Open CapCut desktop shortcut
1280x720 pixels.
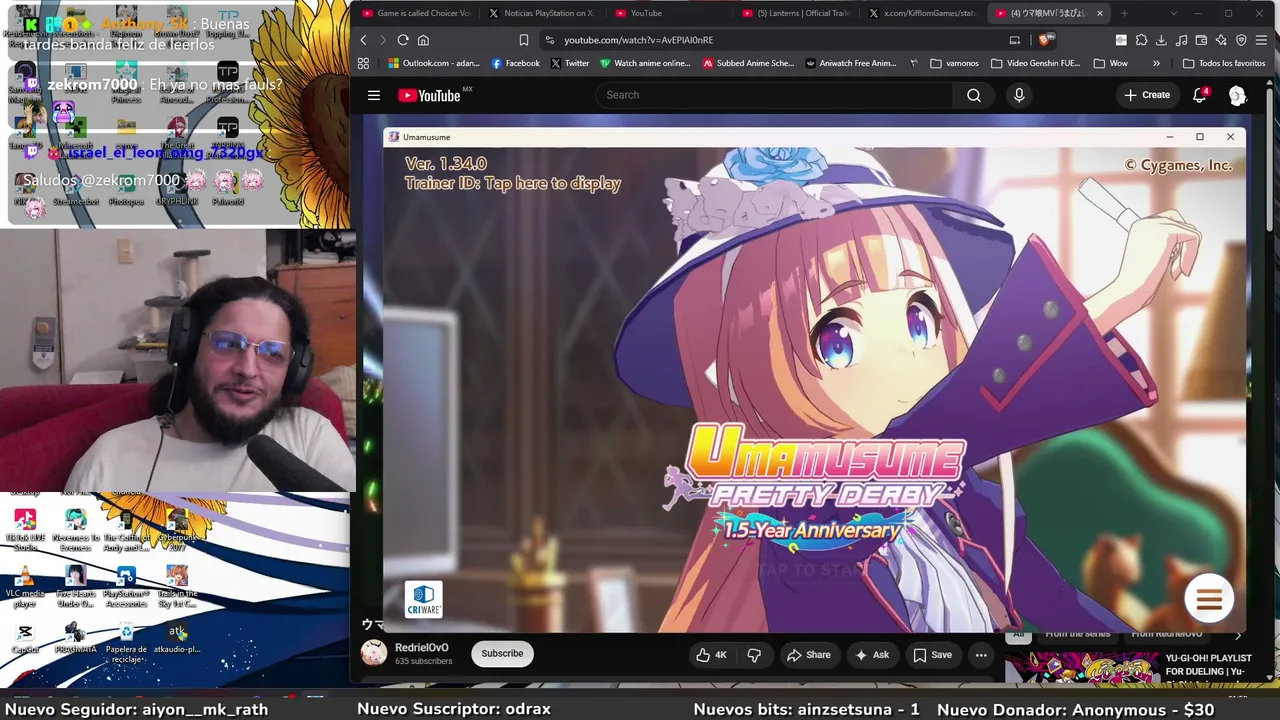pyautogui.click(x=25, y=638)
